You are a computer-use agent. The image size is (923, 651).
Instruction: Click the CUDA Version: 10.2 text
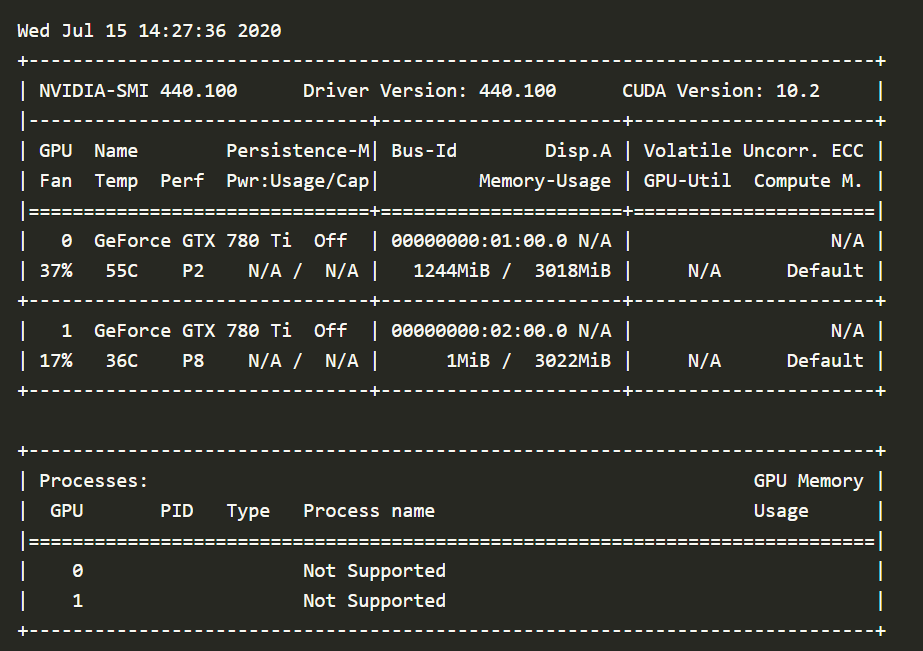(720, 91)
